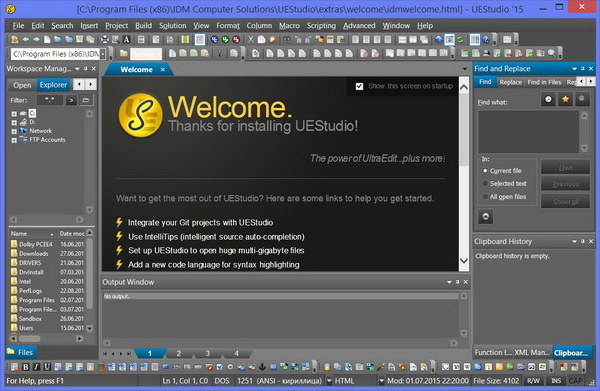This screenshot has width=600, height=391.
Task: Create a new file with the blank page icon
Action: [x=47, y=39]
